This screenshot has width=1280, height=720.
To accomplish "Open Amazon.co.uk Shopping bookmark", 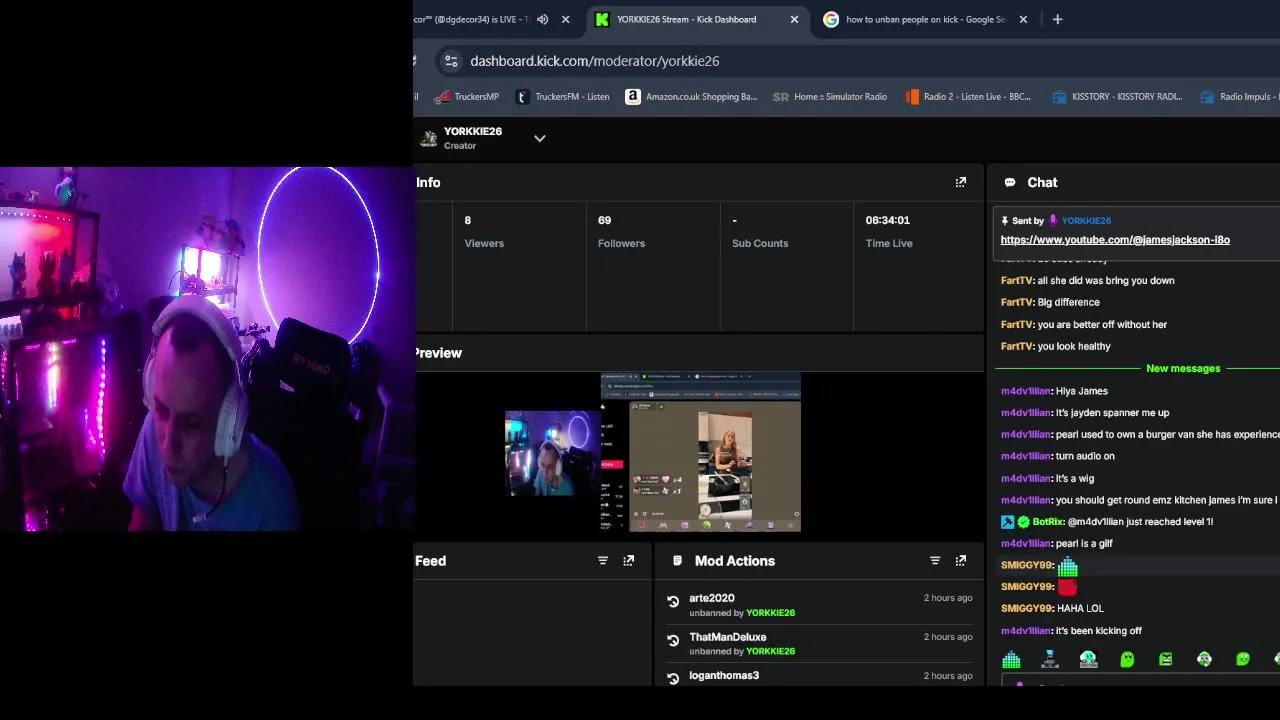I will click(692, 97).
